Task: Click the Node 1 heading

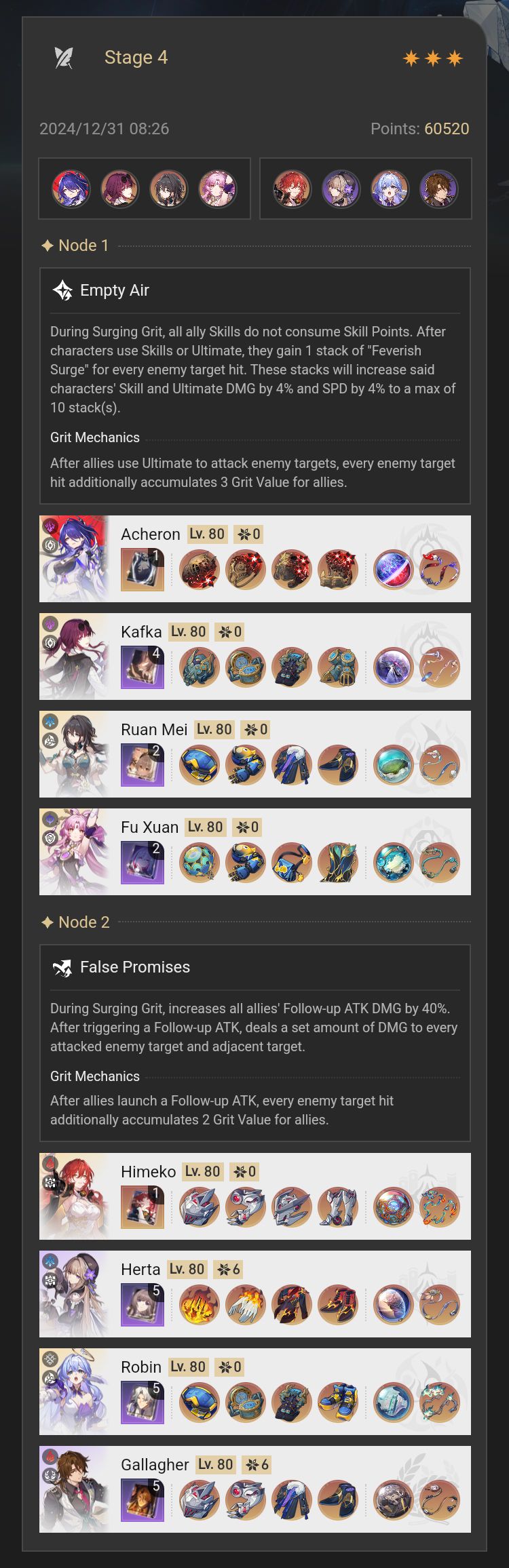Action: [75, 246]
